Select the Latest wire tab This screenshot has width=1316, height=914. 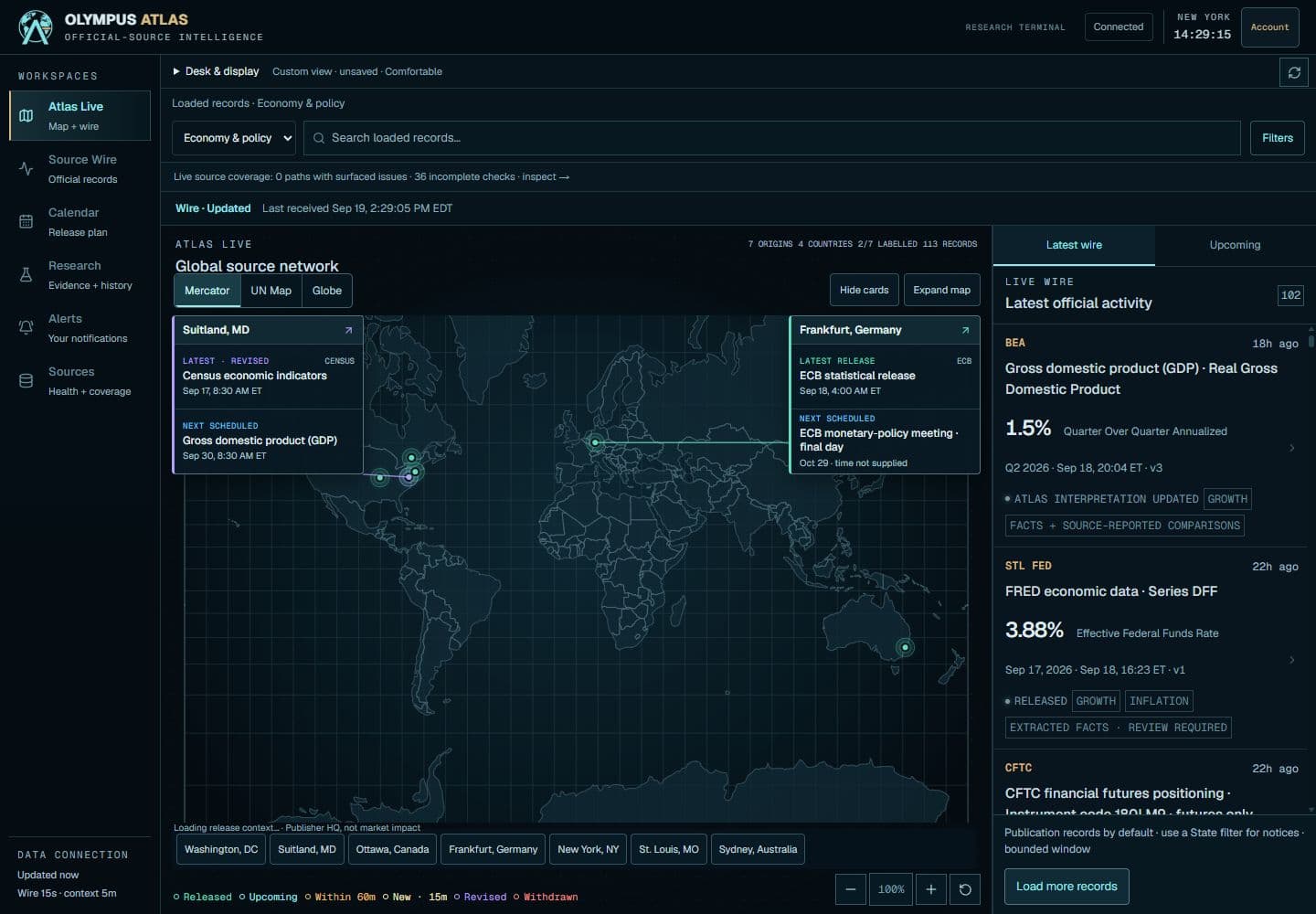tap(1074, 245)
